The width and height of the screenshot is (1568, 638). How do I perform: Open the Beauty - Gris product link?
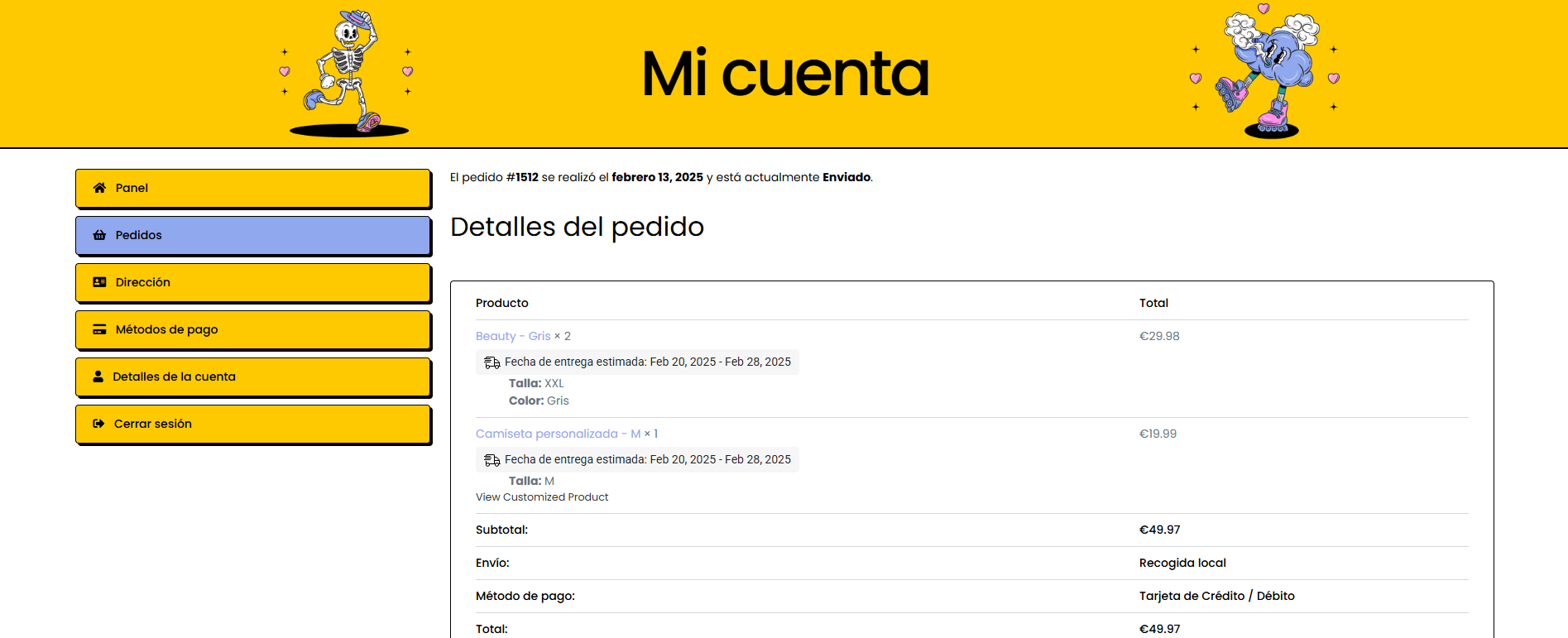[513, 336]
